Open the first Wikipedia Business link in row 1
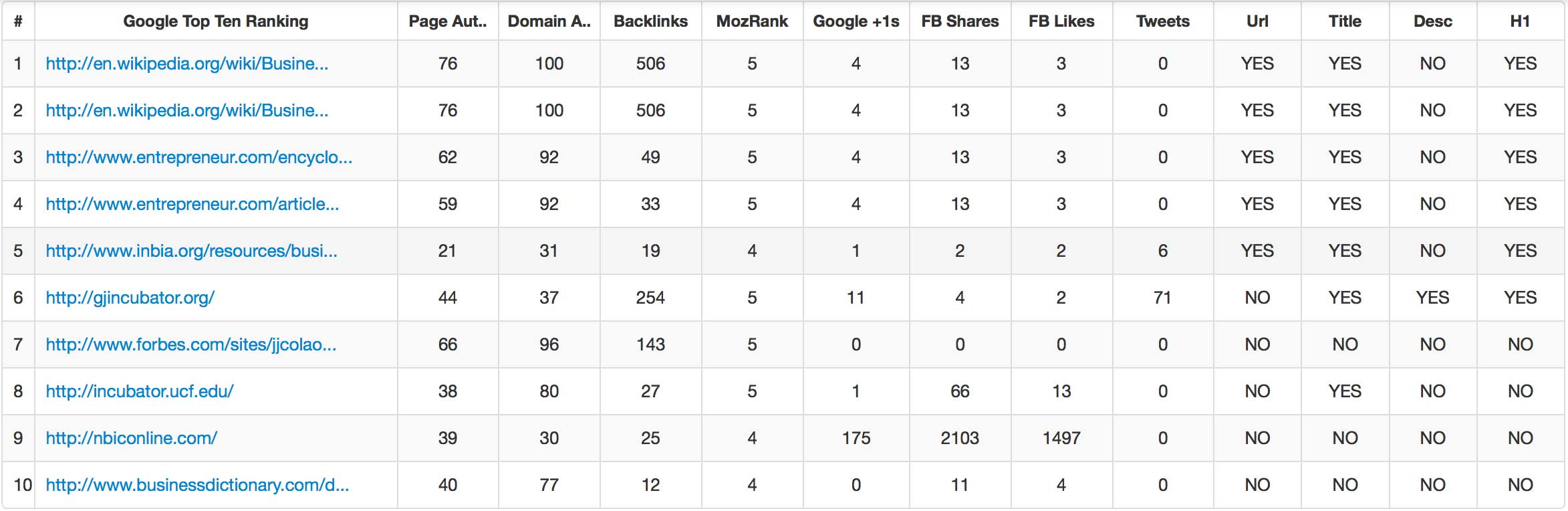Screen dimensions: 1568x511 pos(187,64)
